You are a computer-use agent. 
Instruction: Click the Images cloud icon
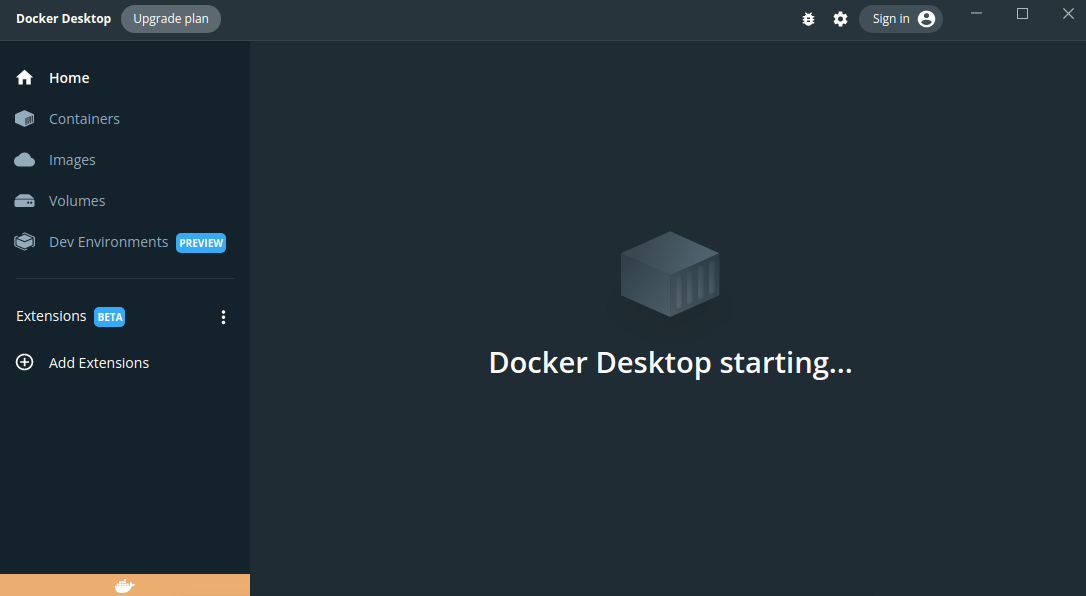24,160
